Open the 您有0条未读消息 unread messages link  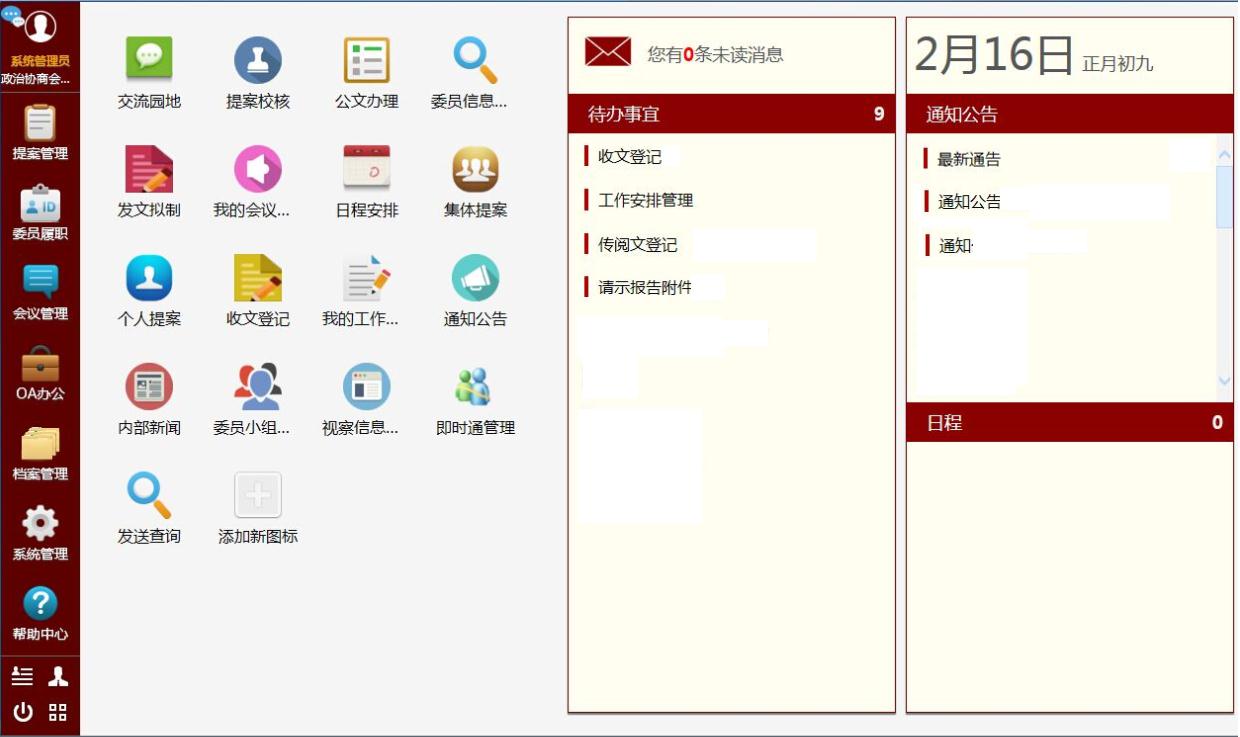click(x=715, y=55)
